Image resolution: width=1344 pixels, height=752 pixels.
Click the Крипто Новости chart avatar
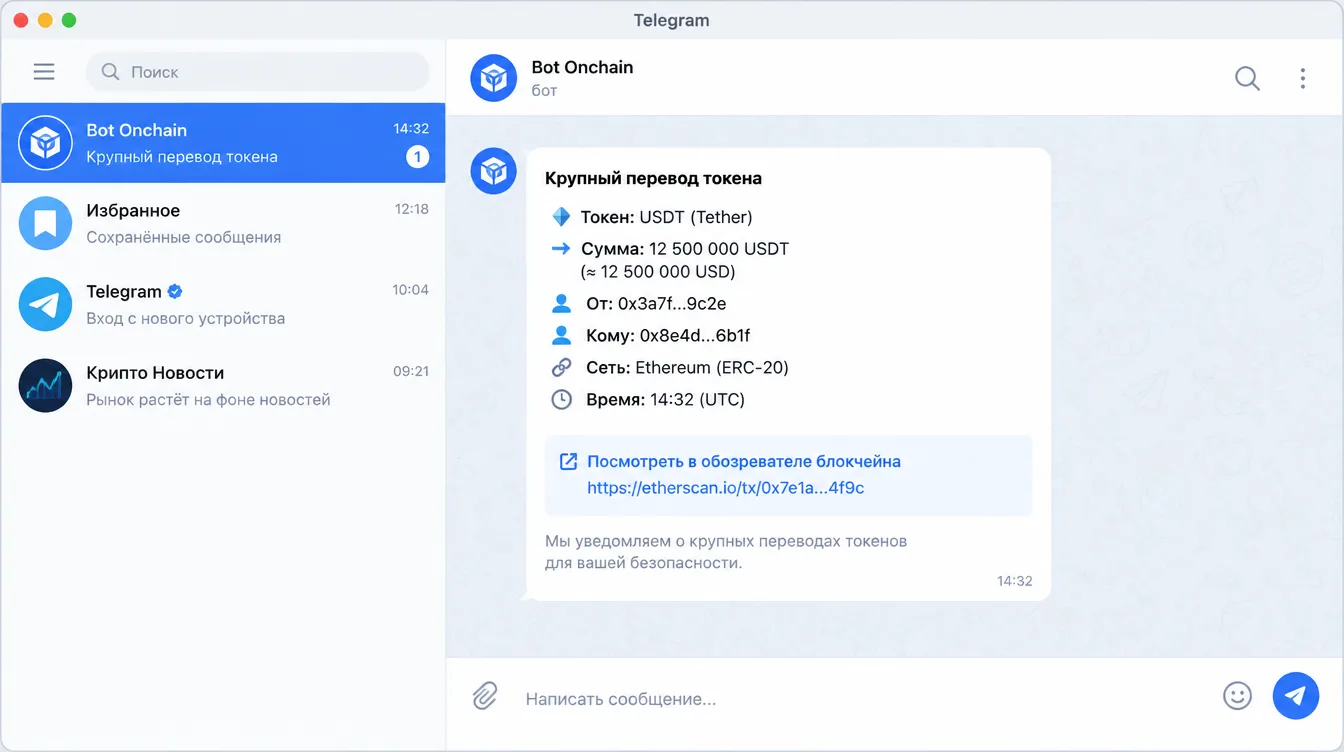point(45,386)
